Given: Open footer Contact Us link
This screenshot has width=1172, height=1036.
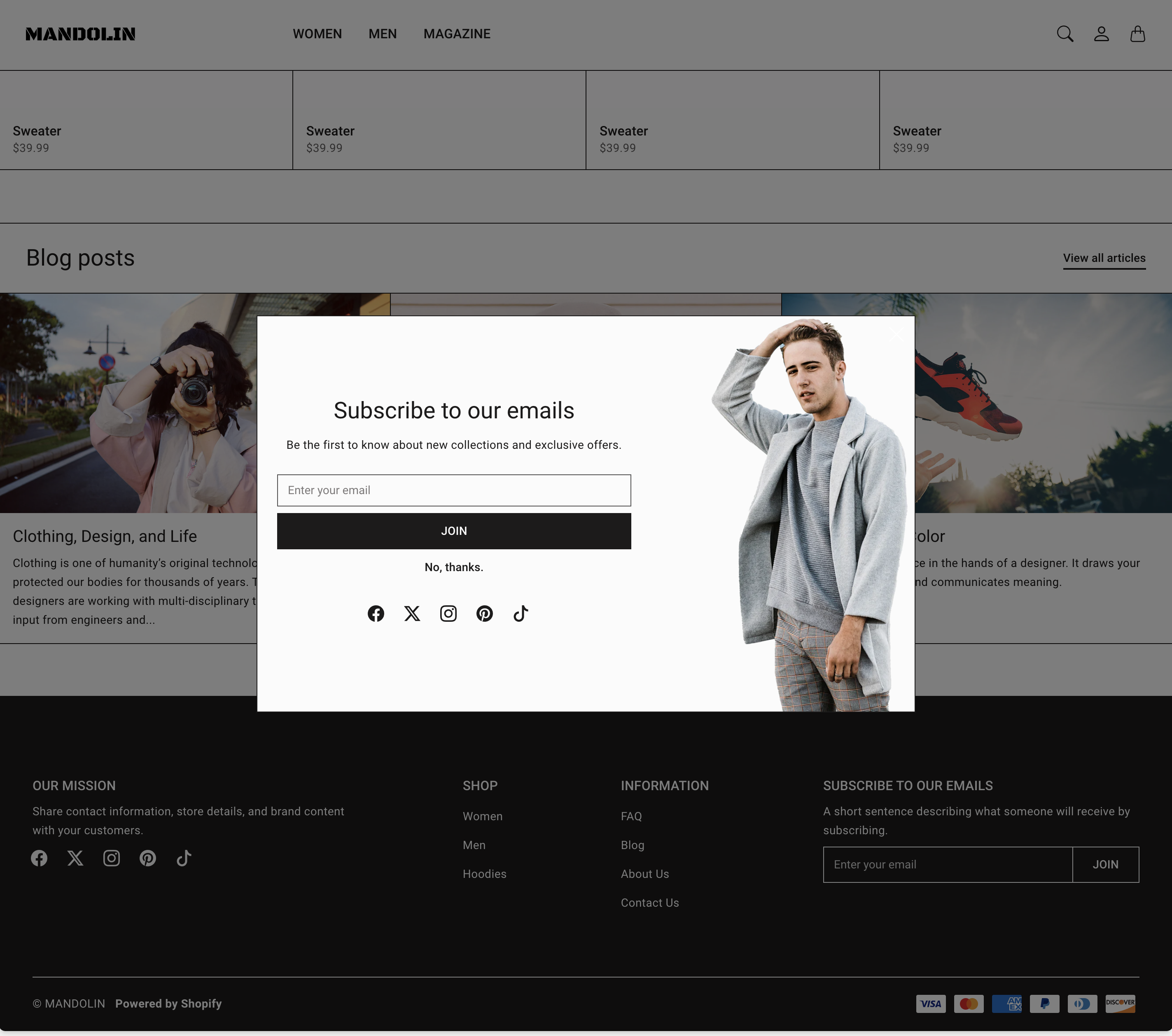Looking at the screenshot, I should (x=650, y=903).
